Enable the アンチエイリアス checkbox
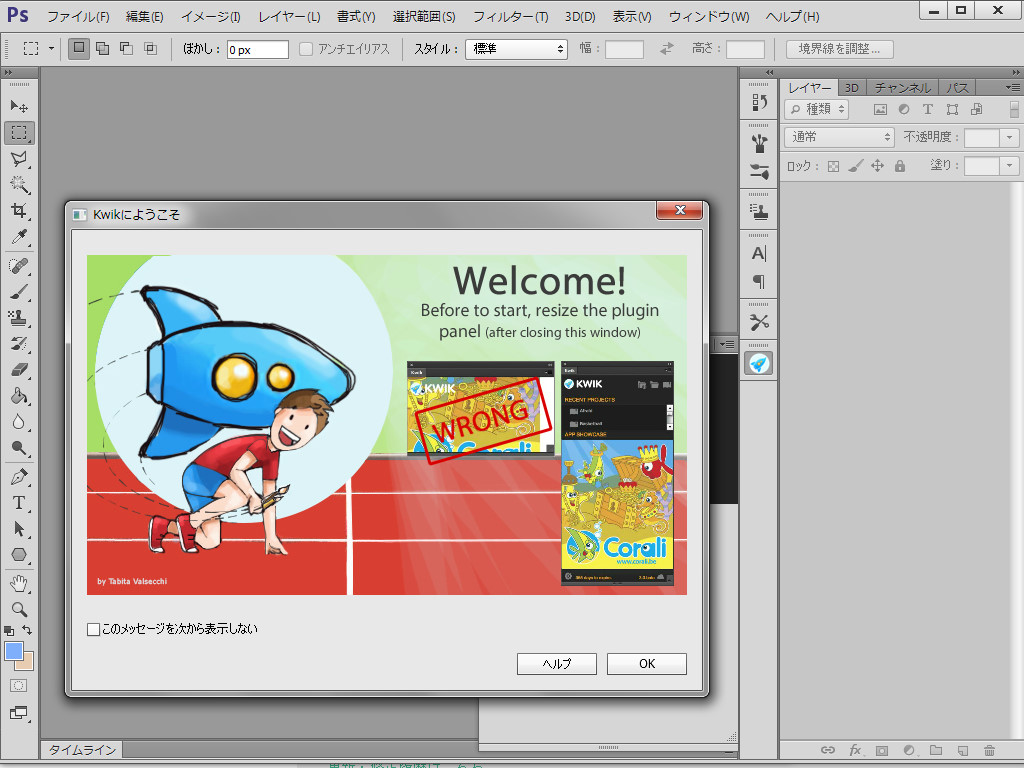This screenshot has height=768, width=1024. [306, 49]
